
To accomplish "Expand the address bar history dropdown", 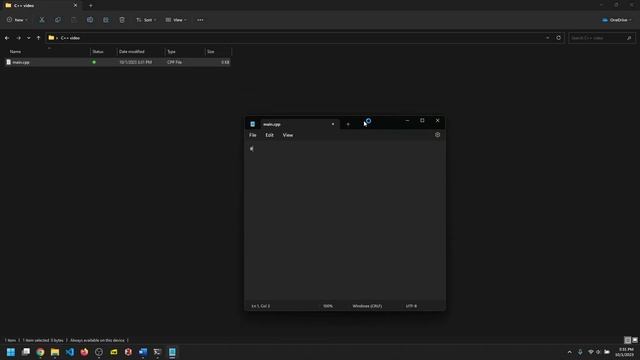I will click(547, 38).
